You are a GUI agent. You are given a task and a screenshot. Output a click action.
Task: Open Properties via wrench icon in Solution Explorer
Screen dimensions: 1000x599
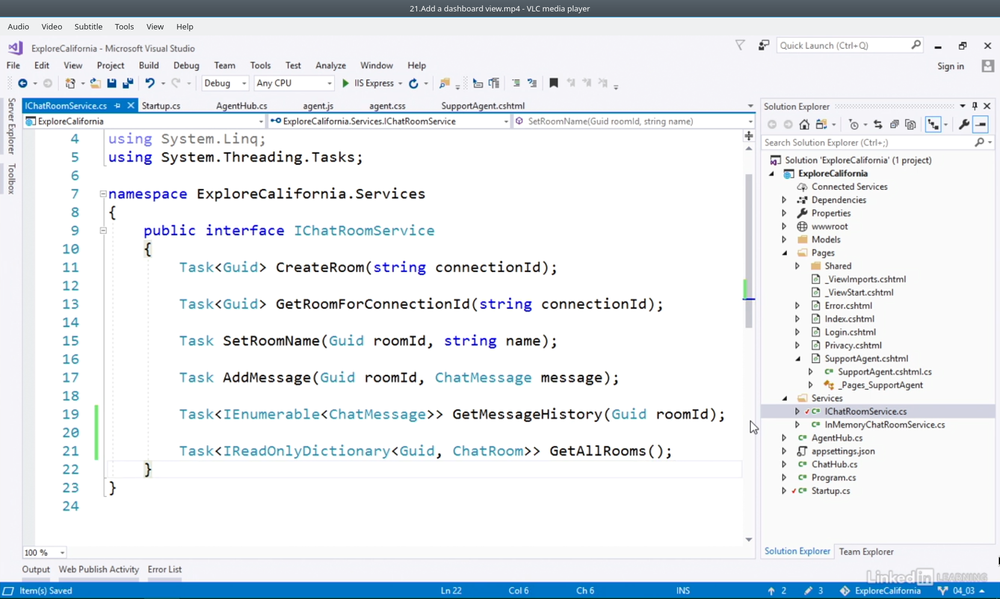click(x=964, y=125)
